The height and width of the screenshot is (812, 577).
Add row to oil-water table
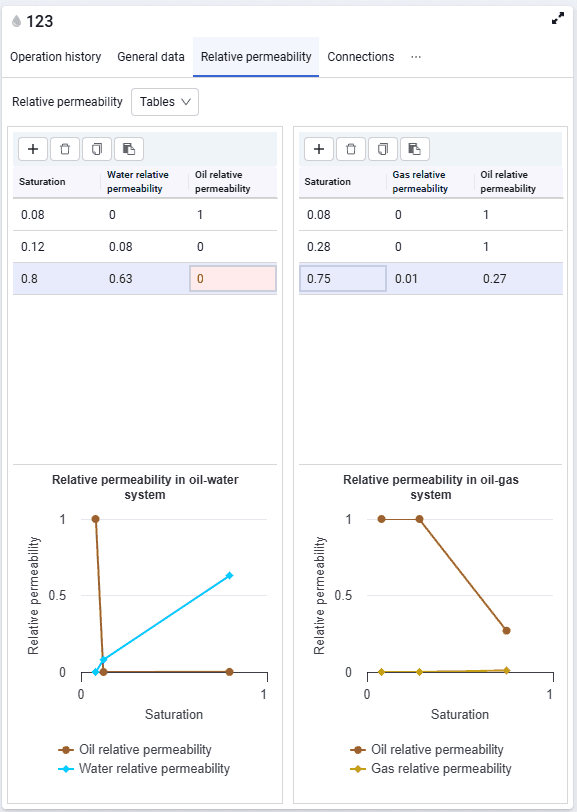click(x=33, y=149)
